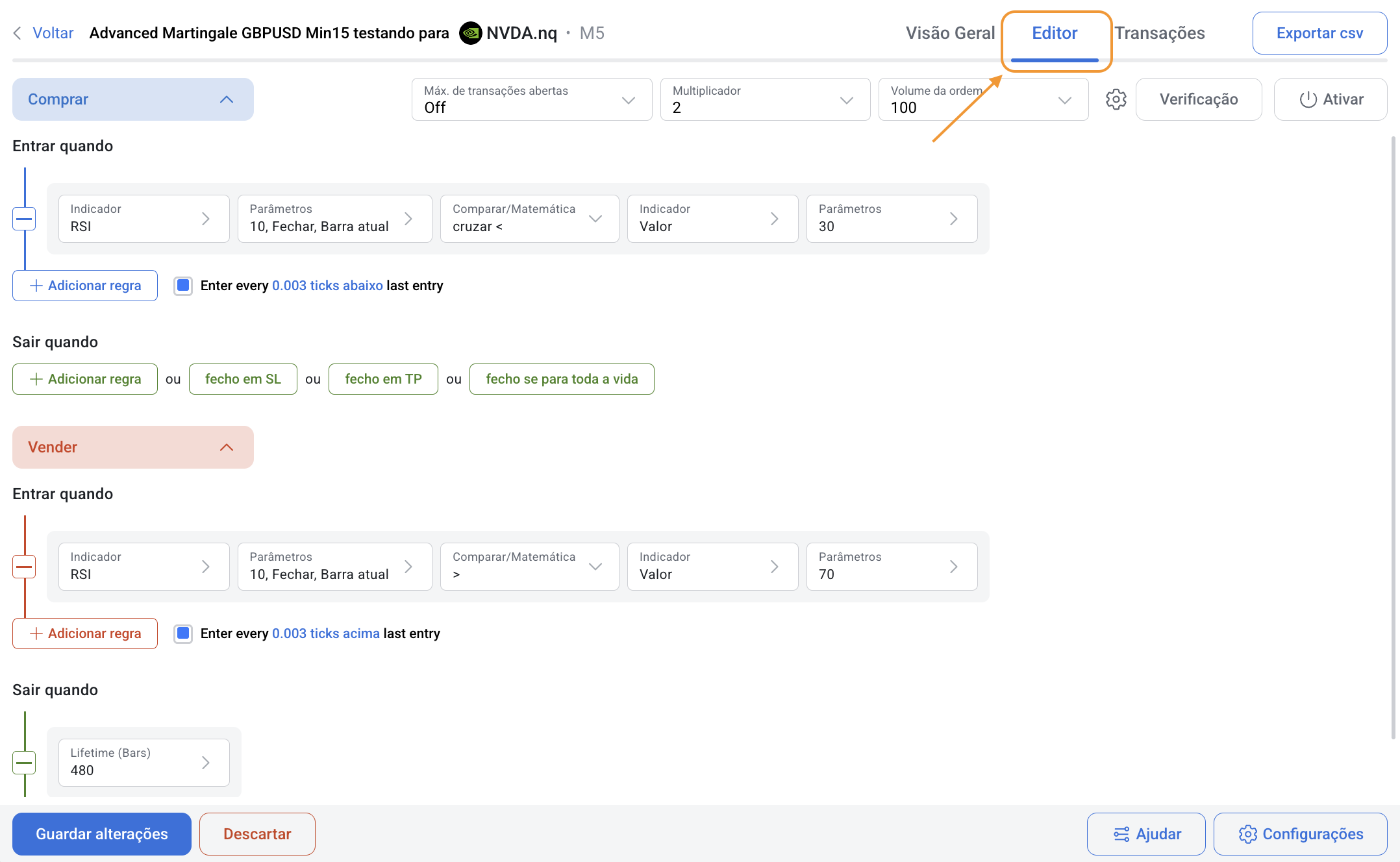Open the Multiplicador dropdown
1400x862 pixels.
(x=765, y=99)
